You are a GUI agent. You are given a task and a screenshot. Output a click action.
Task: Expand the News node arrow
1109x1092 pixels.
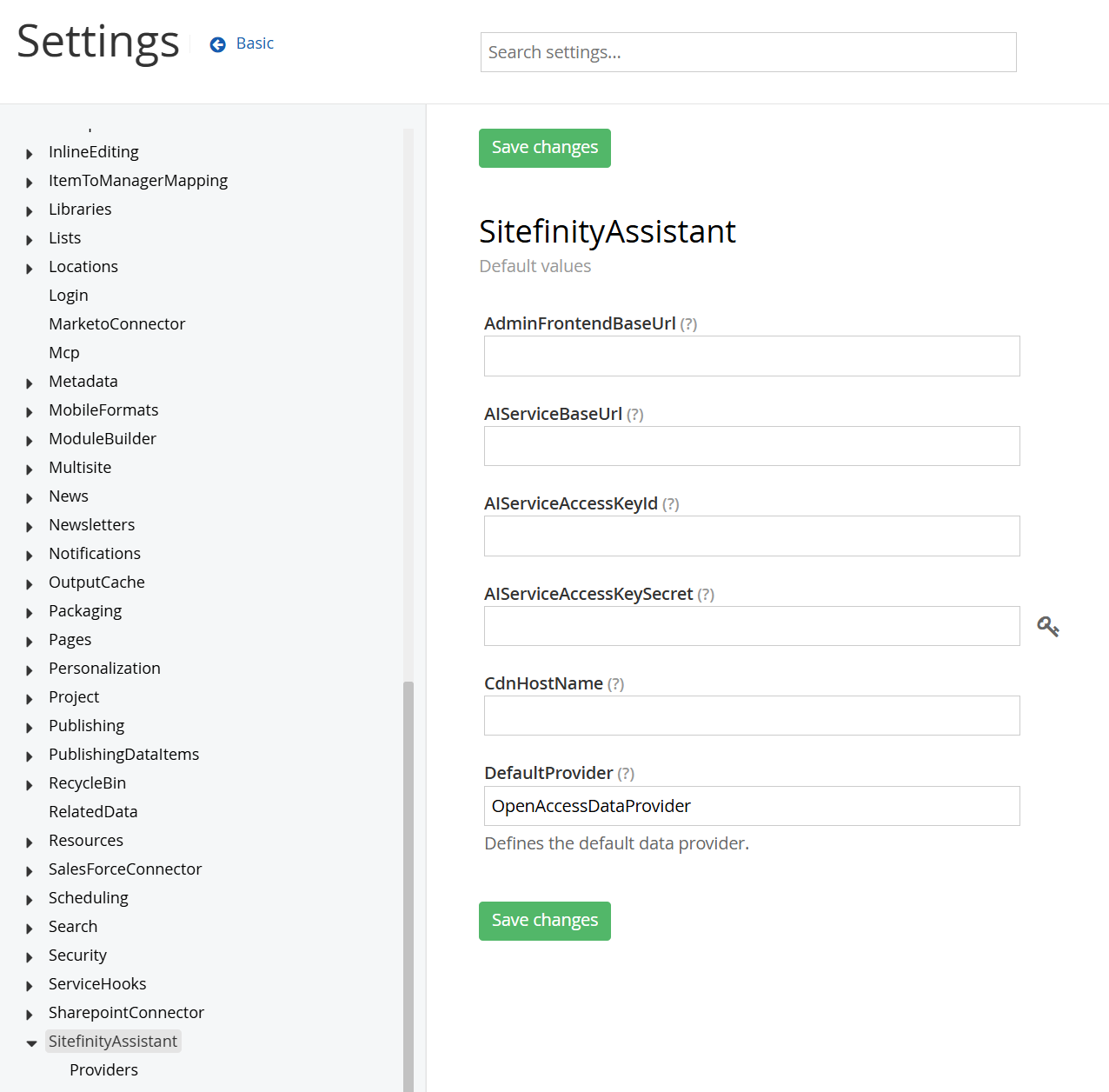pyautogui.click(x=30, y=498)
